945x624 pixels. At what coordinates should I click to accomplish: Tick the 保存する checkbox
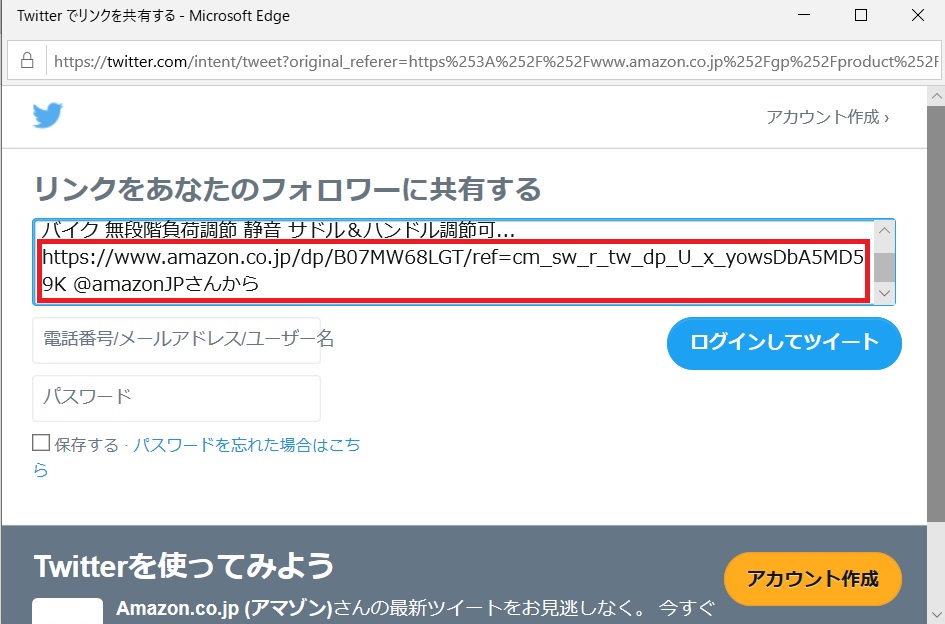pyautogui.click(x=41, y=443)
